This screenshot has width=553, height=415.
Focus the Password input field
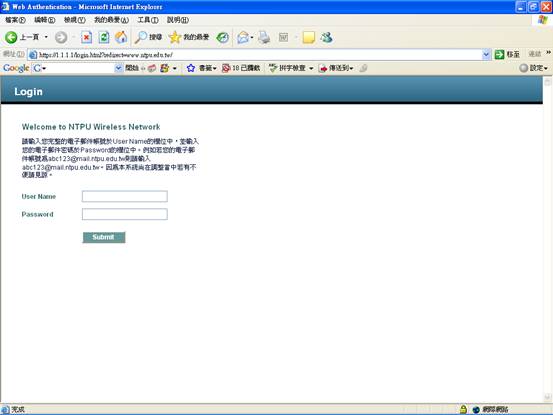tap(125, 214)
